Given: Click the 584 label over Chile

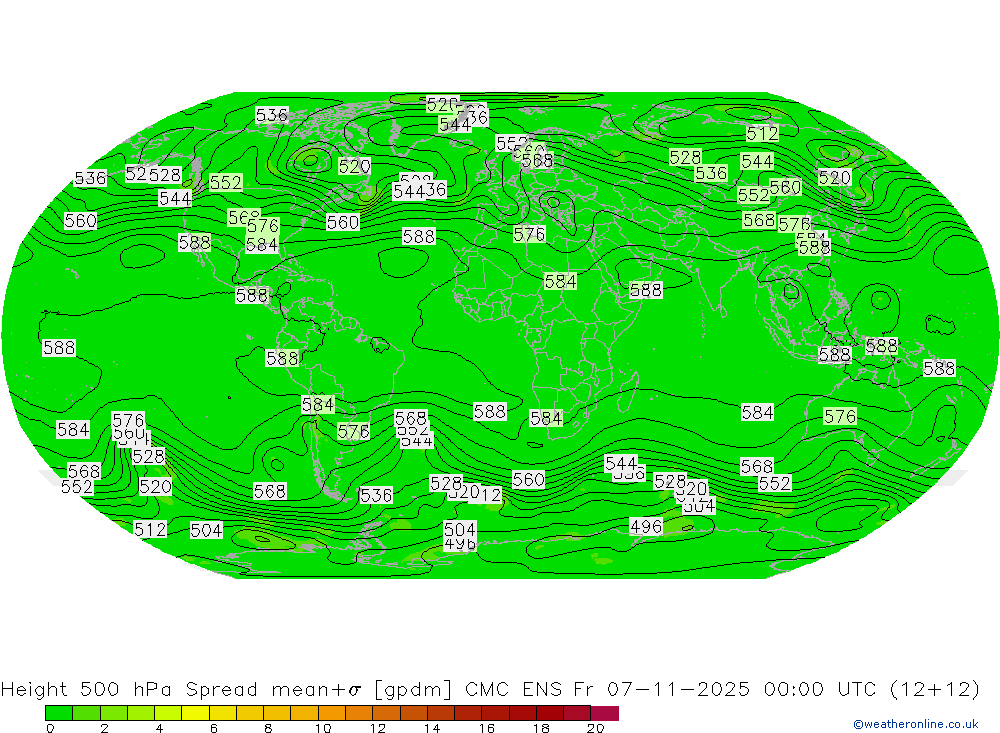Looking at the screenshot, I should (x=318, y=404).
